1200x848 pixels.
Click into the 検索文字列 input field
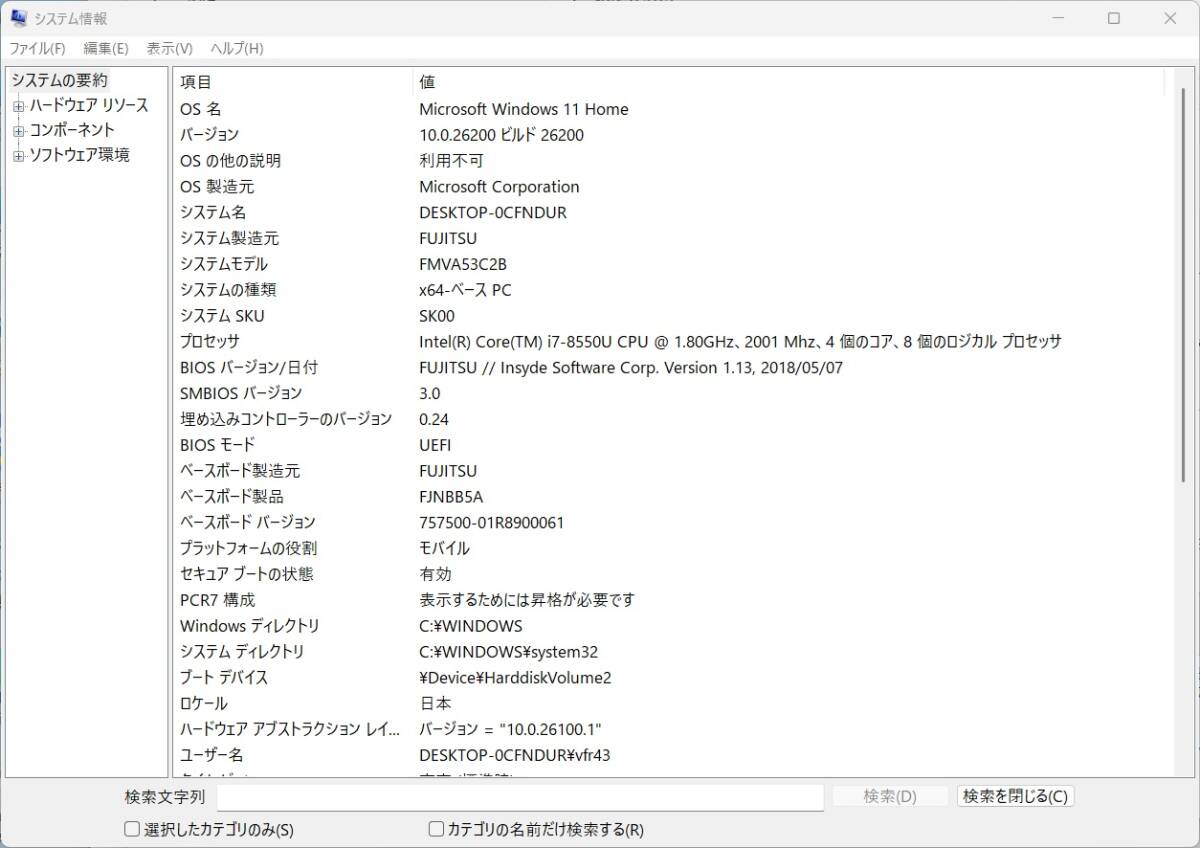520,797
